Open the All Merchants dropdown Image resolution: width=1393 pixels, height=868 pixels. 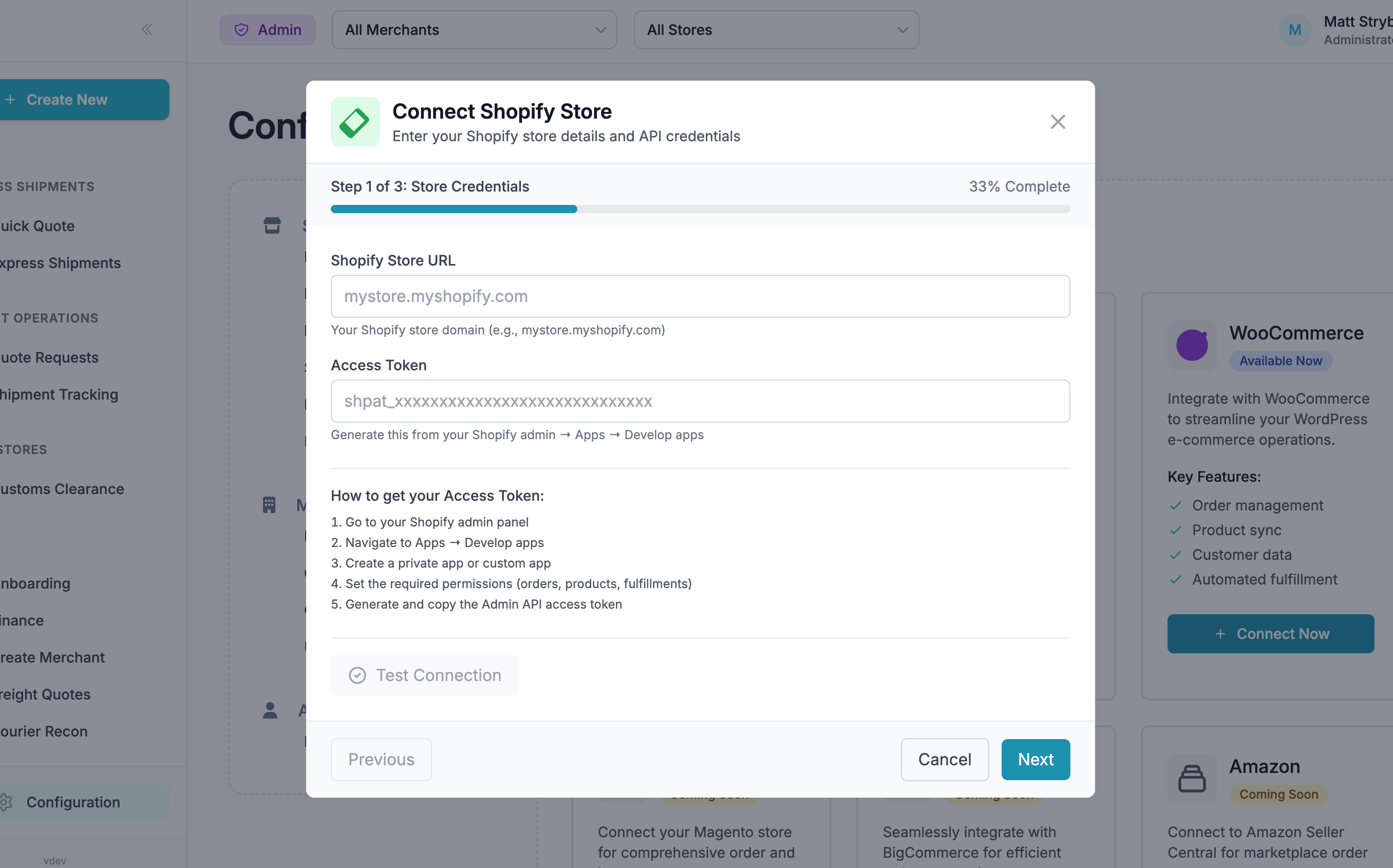tap(474, 29)
